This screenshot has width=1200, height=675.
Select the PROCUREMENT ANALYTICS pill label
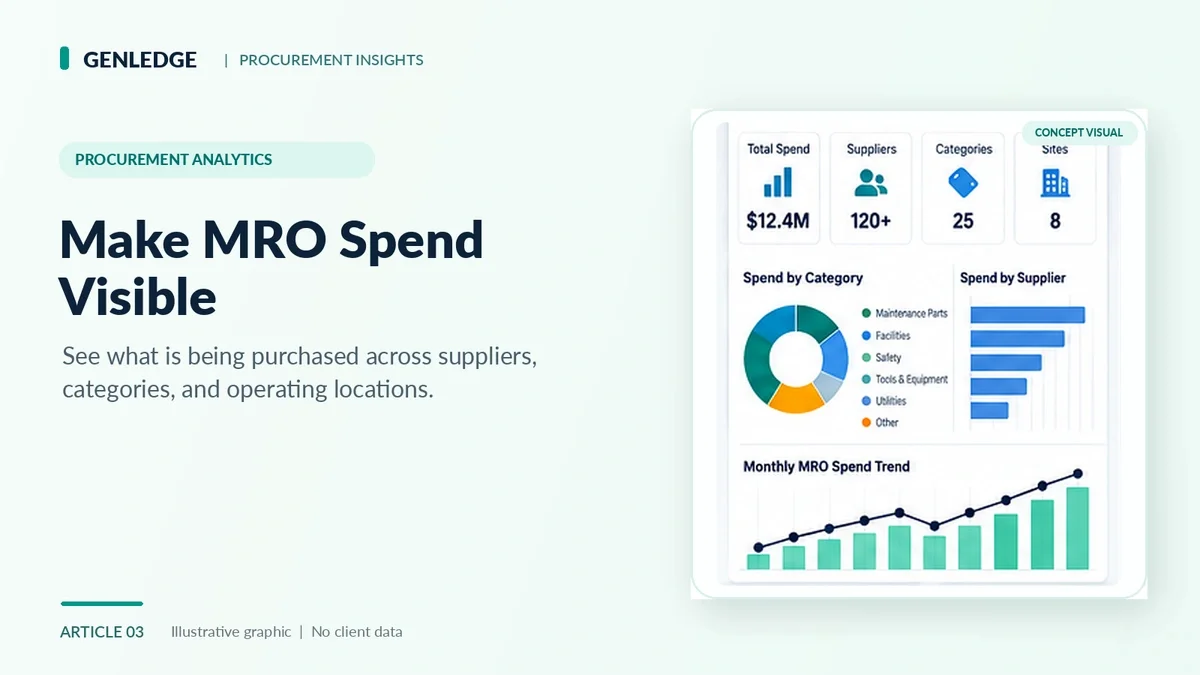217,160
